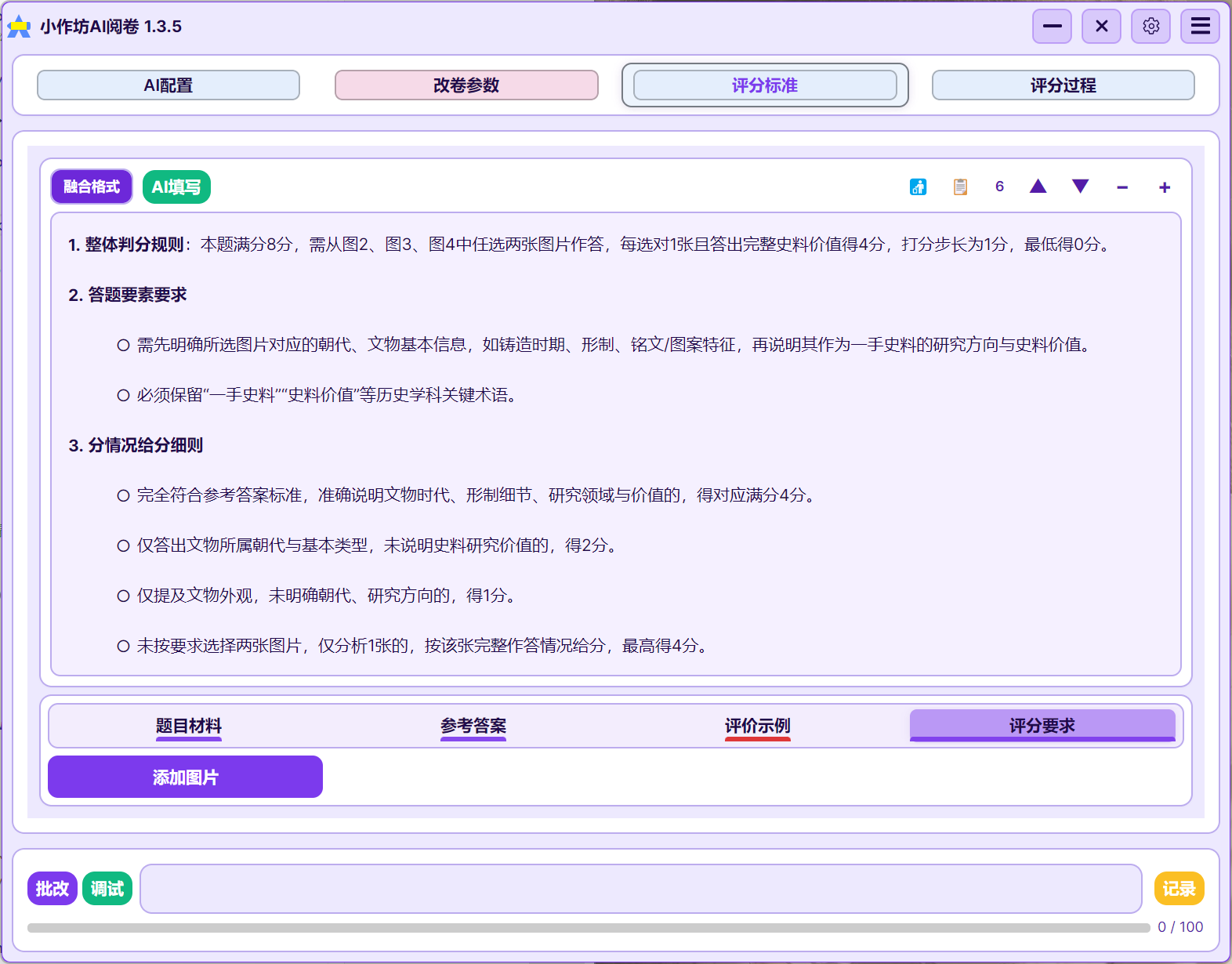Click the AI填写 button
The height and width of the screenshot is (964, 1232).
click(176, 187)
